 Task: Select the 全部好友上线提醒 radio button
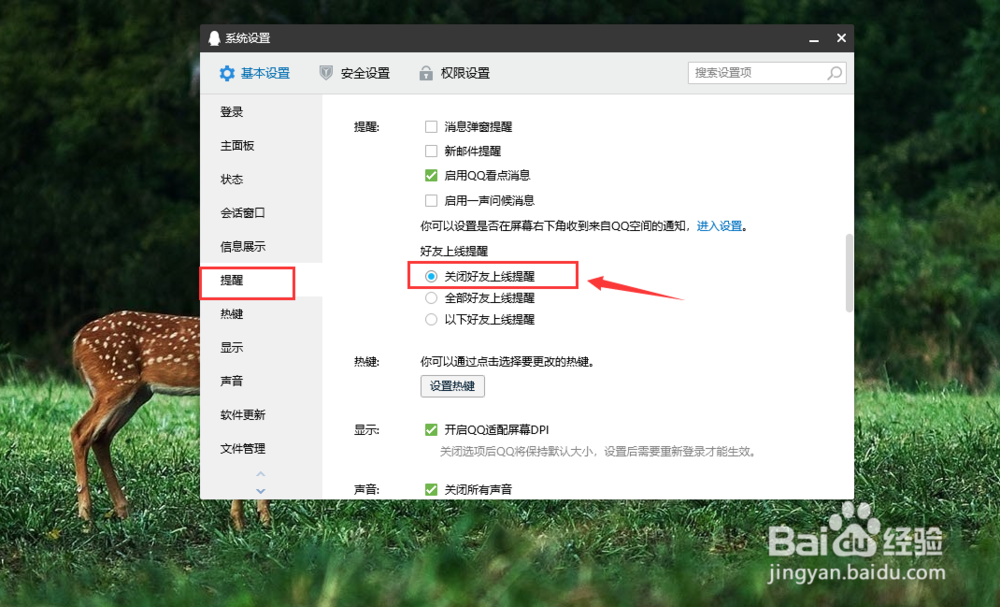(431, 298)
